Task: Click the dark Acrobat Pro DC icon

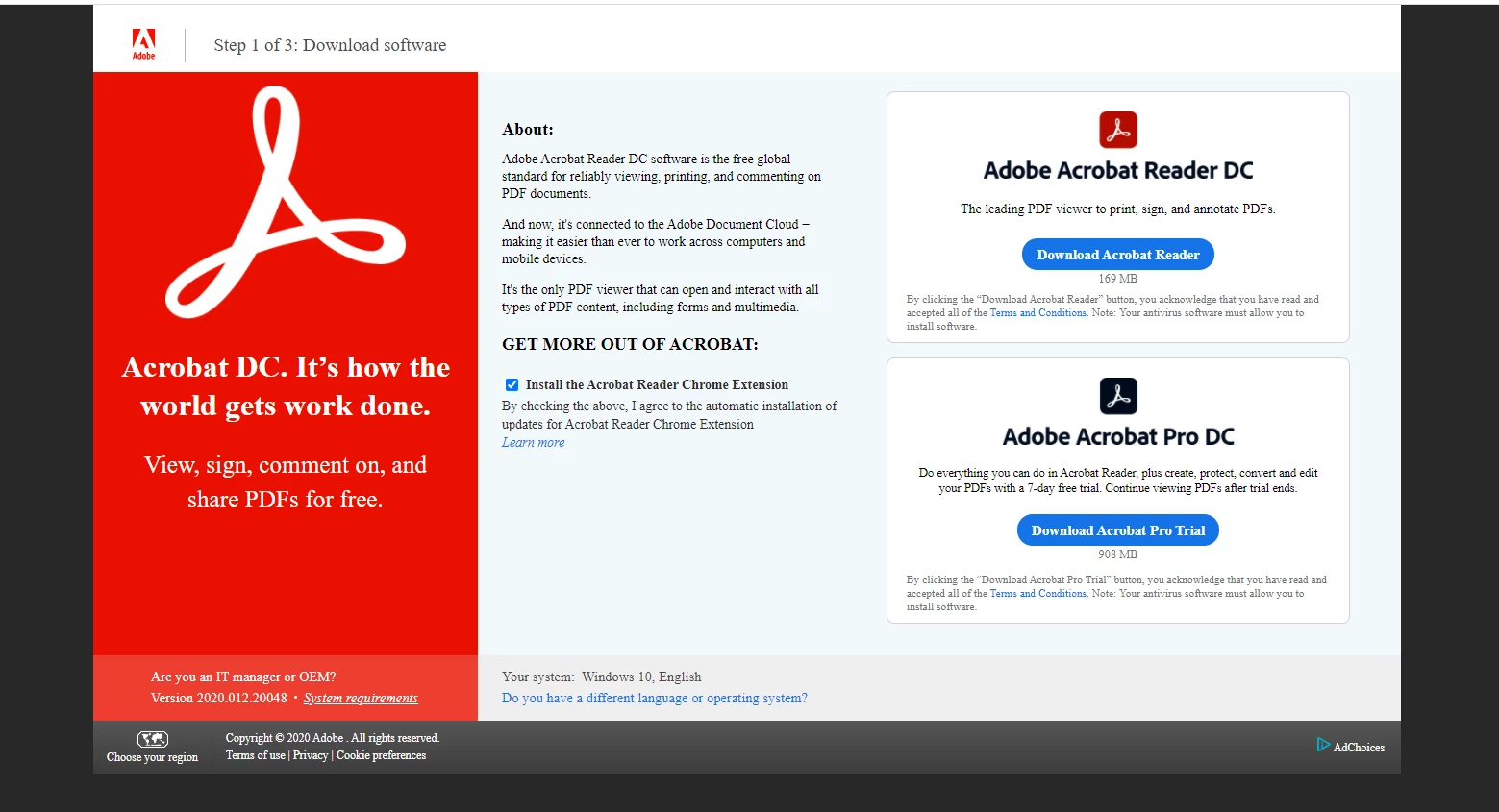Action: 1118,396
